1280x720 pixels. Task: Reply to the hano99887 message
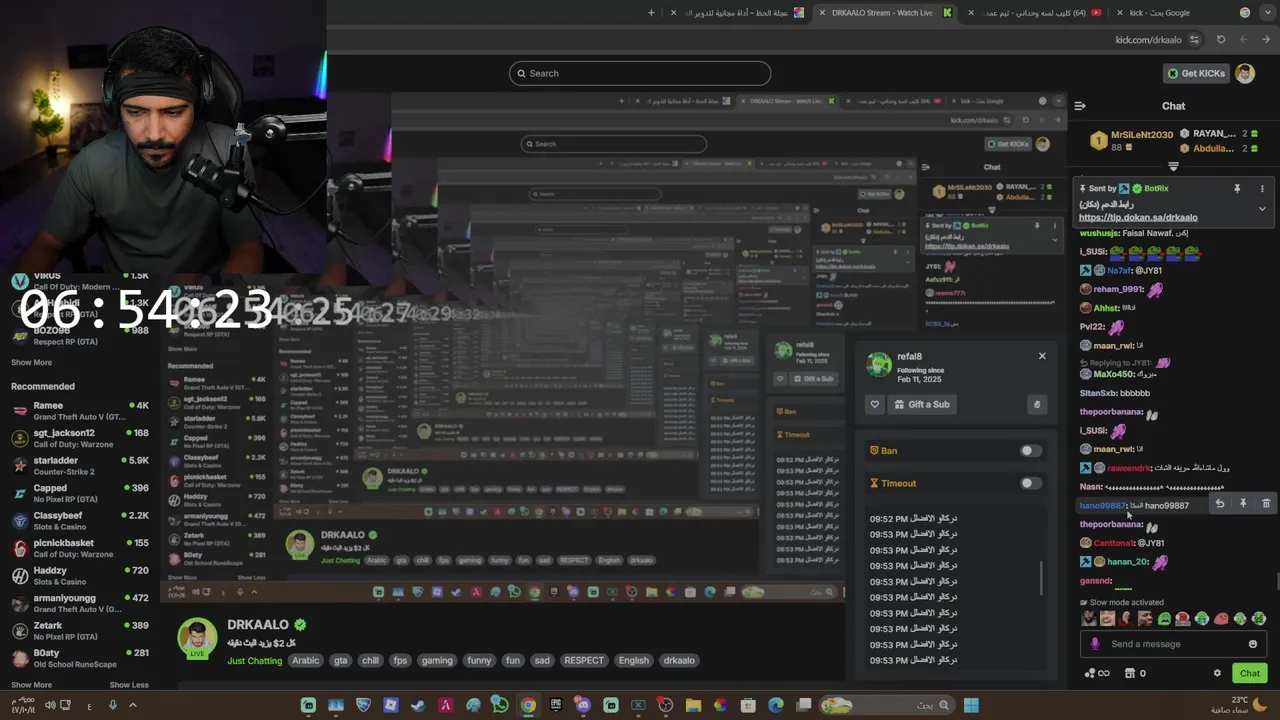[1220, 504]
